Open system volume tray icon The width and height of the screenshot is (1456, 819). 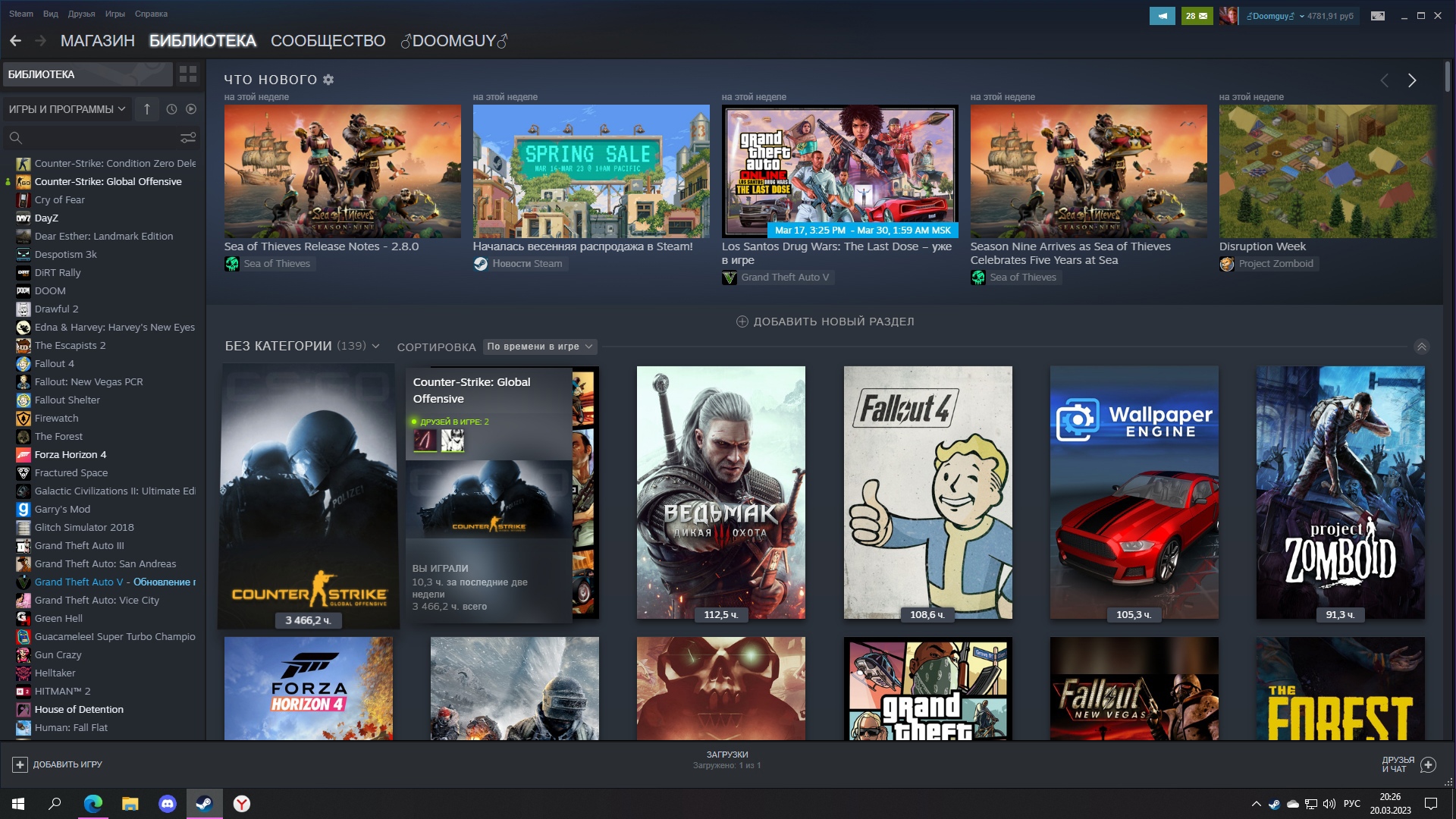[1329, 804]
